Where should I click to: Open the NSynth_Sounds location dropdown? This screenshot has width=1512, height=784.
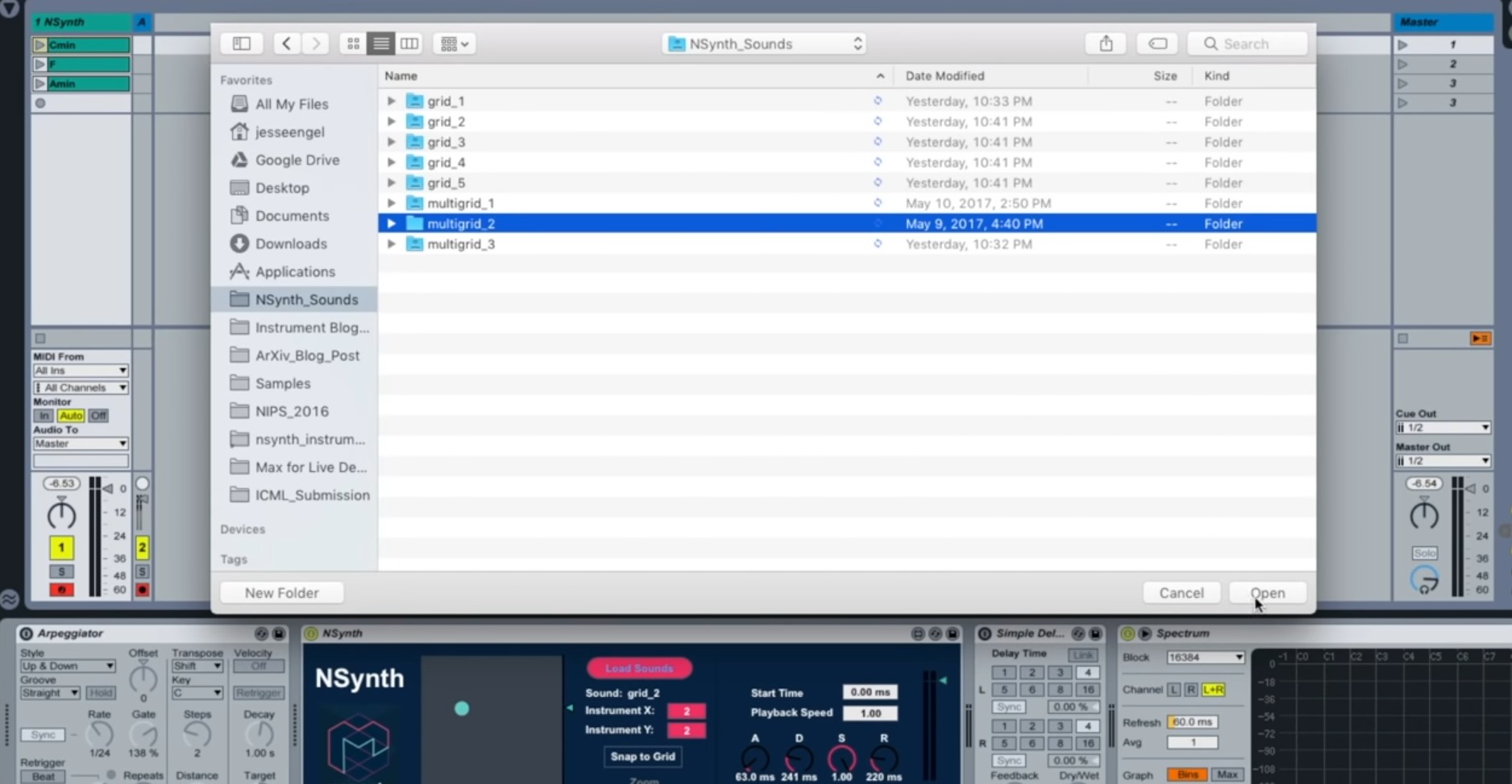pos(766,44)
